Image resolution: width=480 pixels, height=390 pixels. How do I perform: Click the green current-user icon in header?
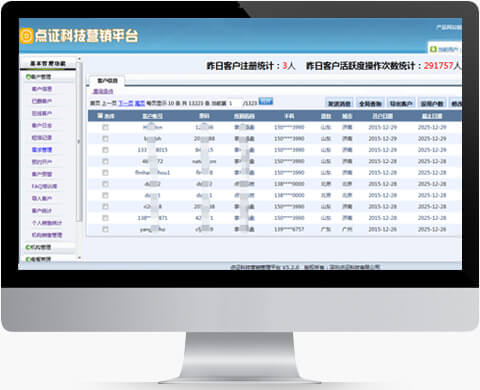433,49
